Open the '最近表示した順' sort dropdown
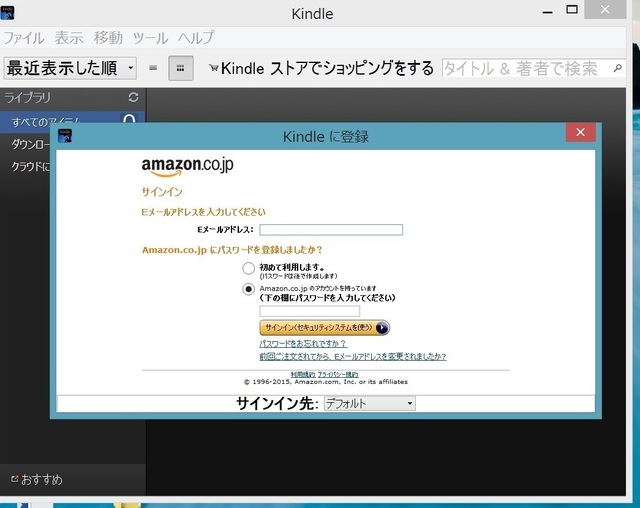Image resolution: width=640 pixels, height=508 pixels. point(70,68)
